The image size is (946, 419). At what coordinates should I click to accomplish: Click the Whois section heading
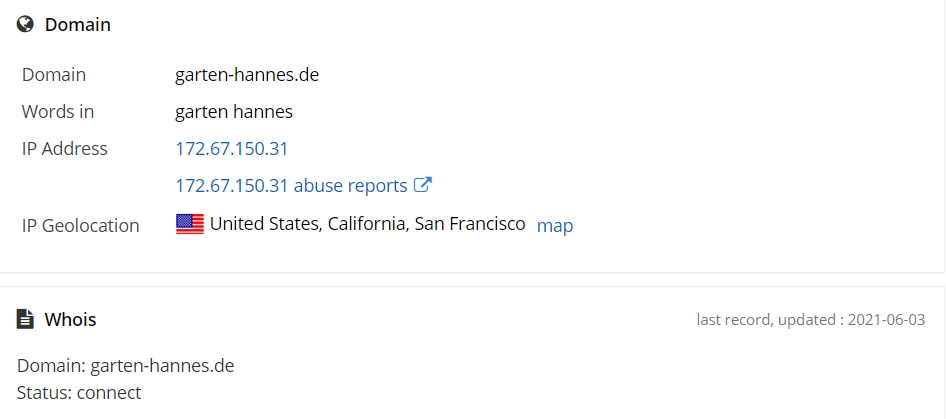tap(71, 320)
